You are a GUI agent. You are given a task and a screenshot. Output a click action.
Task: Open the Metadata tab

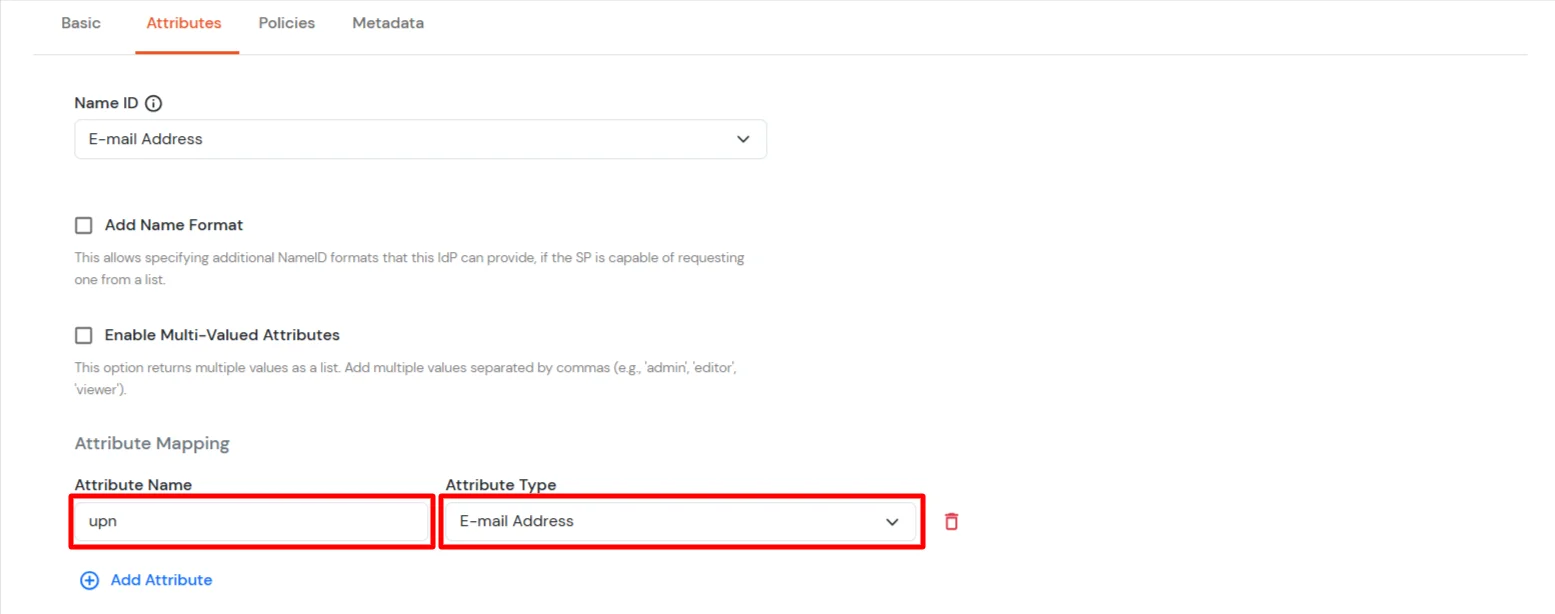(x=388, y=22)
